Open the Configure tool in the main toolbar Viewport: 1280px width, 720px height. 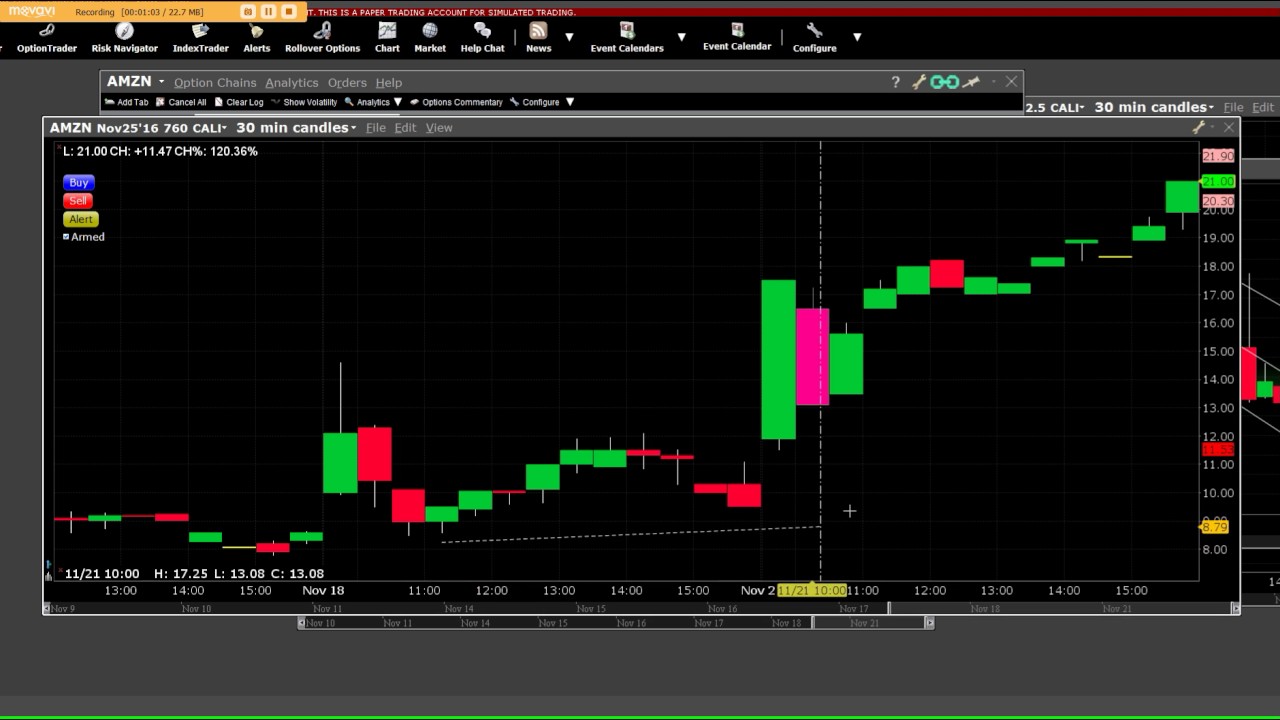(814, 39)
